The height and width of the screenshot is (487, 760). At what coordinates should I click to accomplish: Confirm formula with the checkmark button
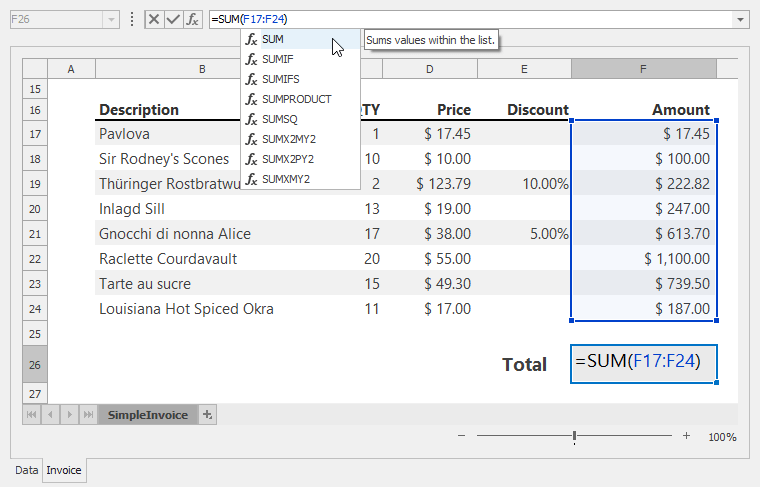pyautogui.click(x=172, y=19)
